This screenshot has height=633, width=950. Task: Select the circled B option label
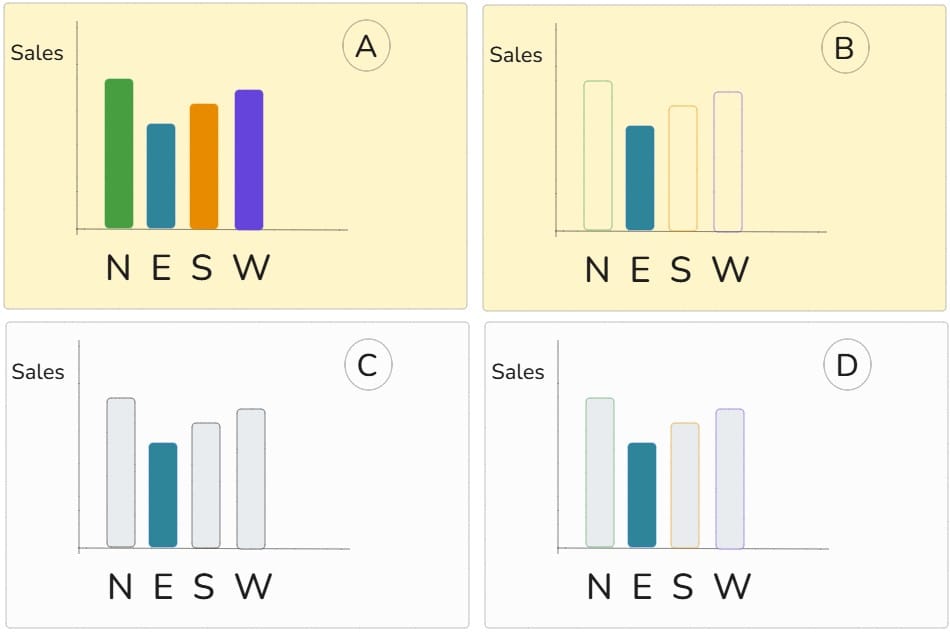click(x=845, y=48)
